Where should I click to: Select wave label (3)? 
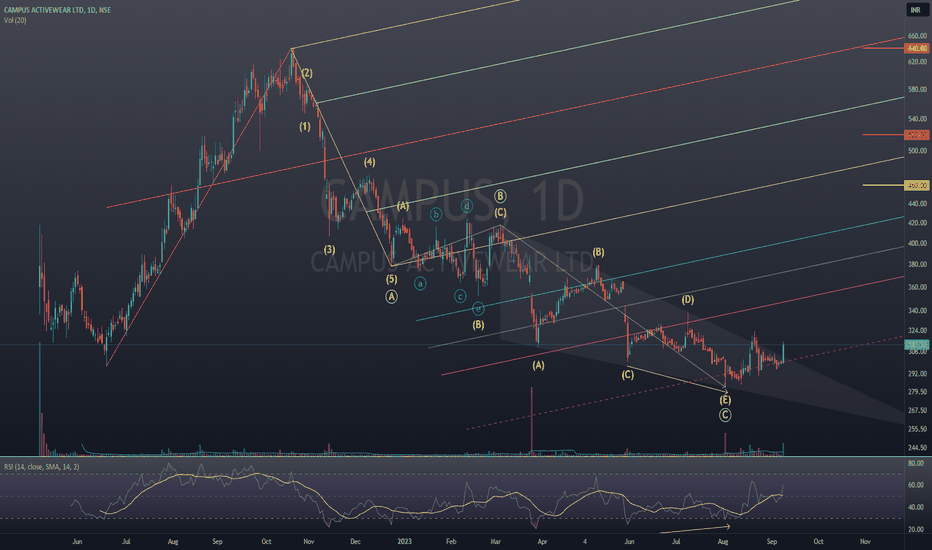329,249
